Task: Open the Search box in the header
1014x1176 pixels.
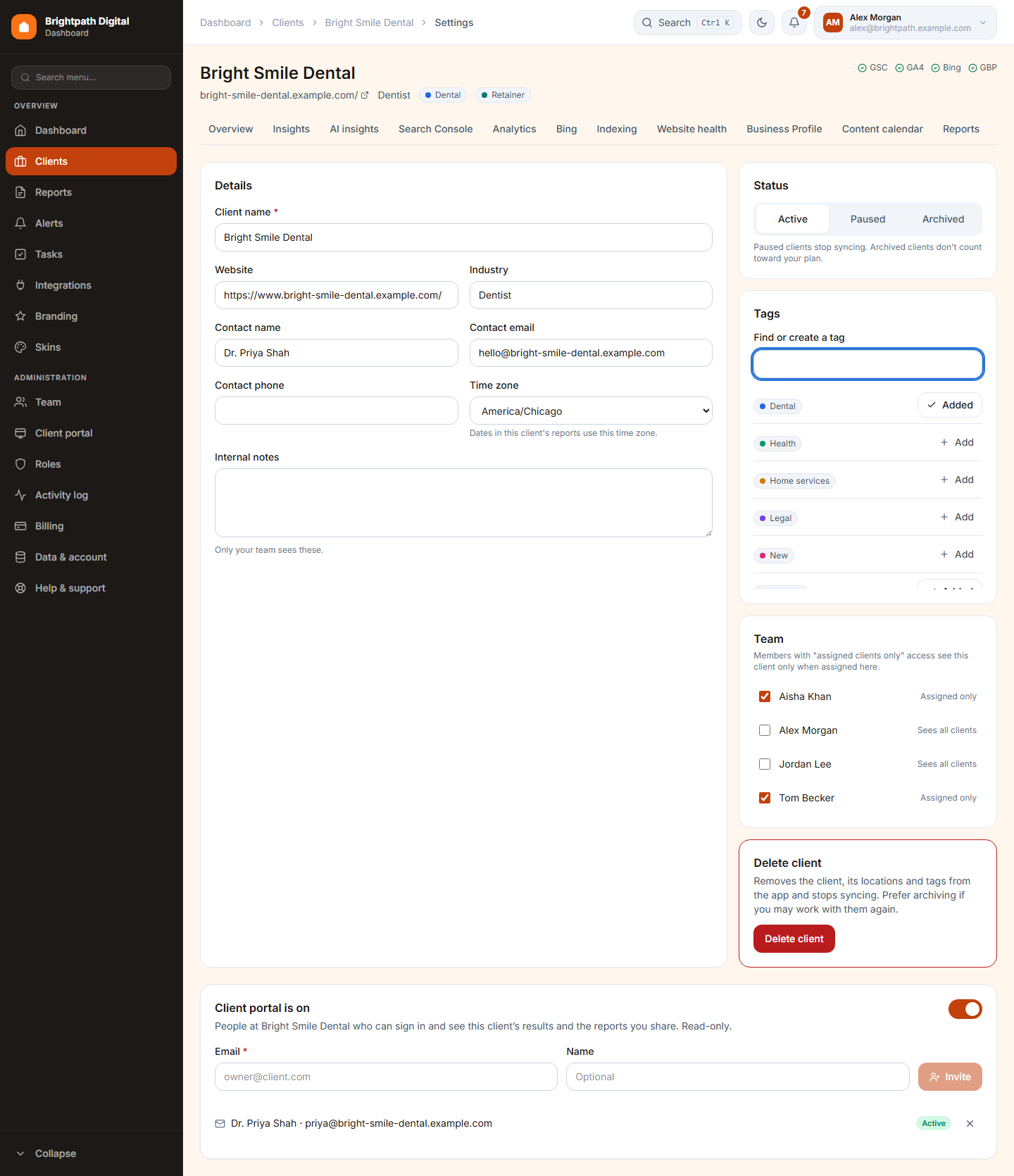Action: [x=688, y=23]
